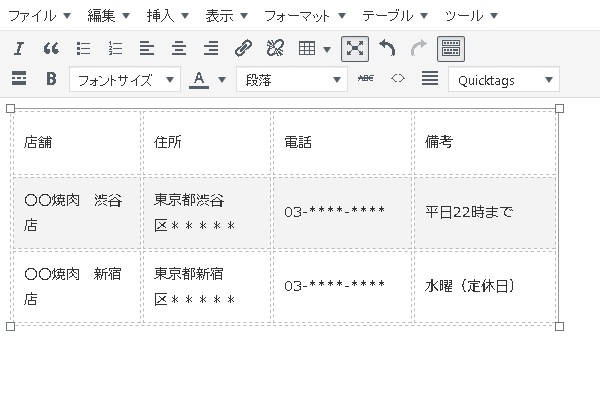Open the フォントサイズ dropdown
Viewport: 600px width, 402px height.
point(124,80)
